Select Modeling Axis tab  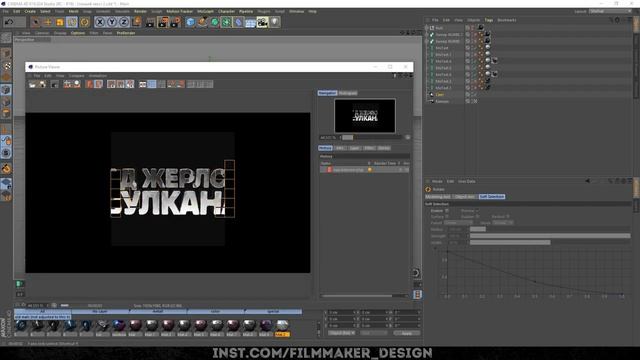438,197
